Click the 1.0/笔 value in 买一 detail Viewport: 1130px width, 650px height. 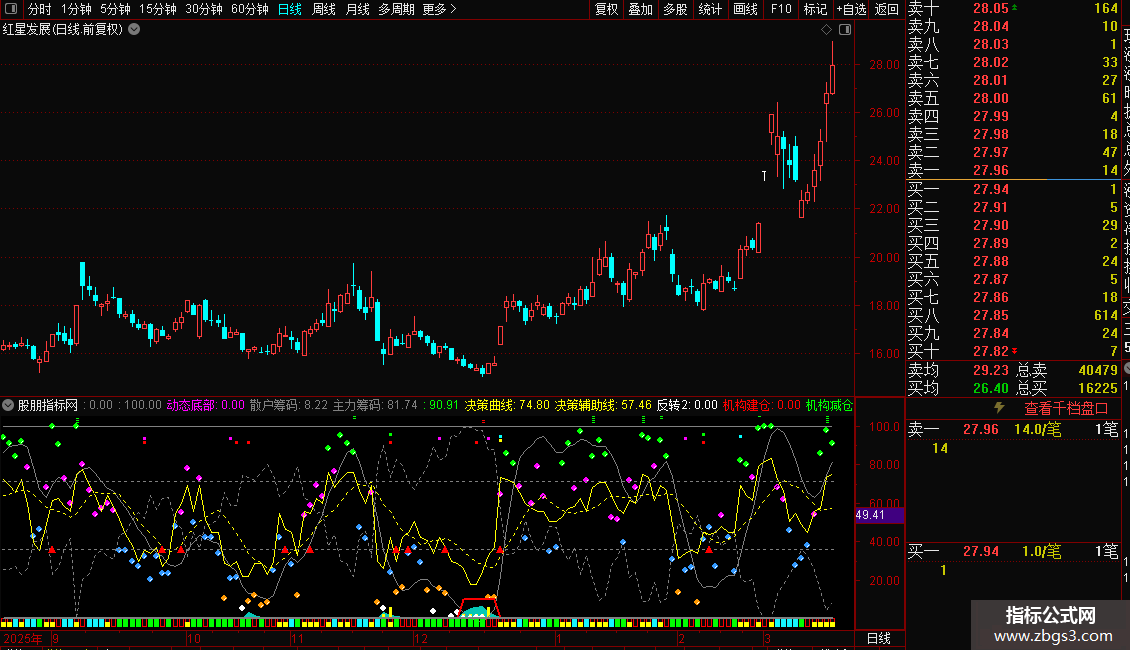click(1041, 551)
